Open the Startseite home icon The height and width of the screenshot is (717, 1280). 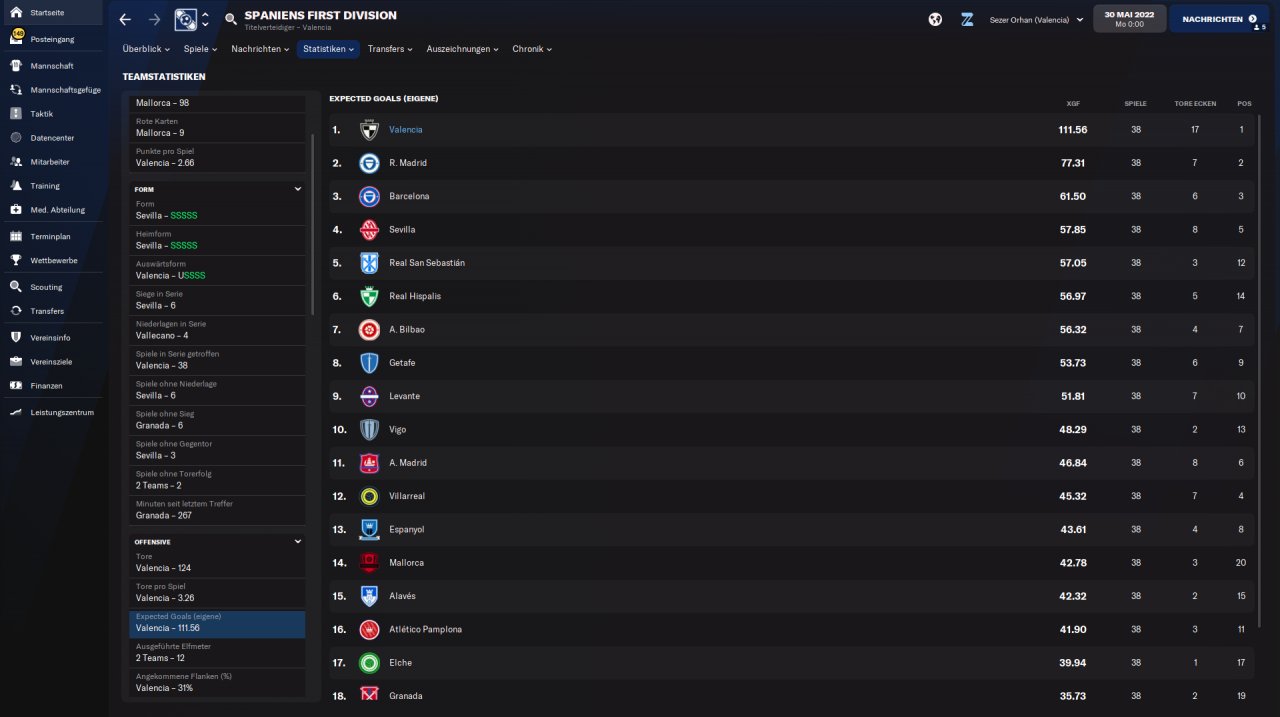coord(16,12)
